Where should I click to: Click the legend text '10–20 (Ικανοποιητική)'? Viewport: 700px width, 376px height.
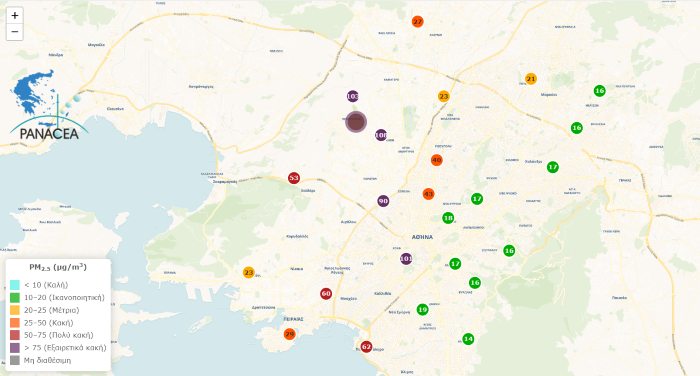(x=64, y=297)
